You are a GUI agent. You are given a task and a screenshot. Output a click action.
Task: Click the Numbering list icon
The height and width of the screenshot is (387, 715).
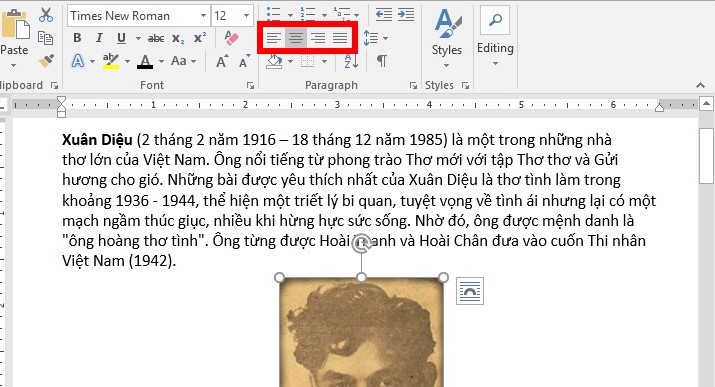tap(308, 14)
